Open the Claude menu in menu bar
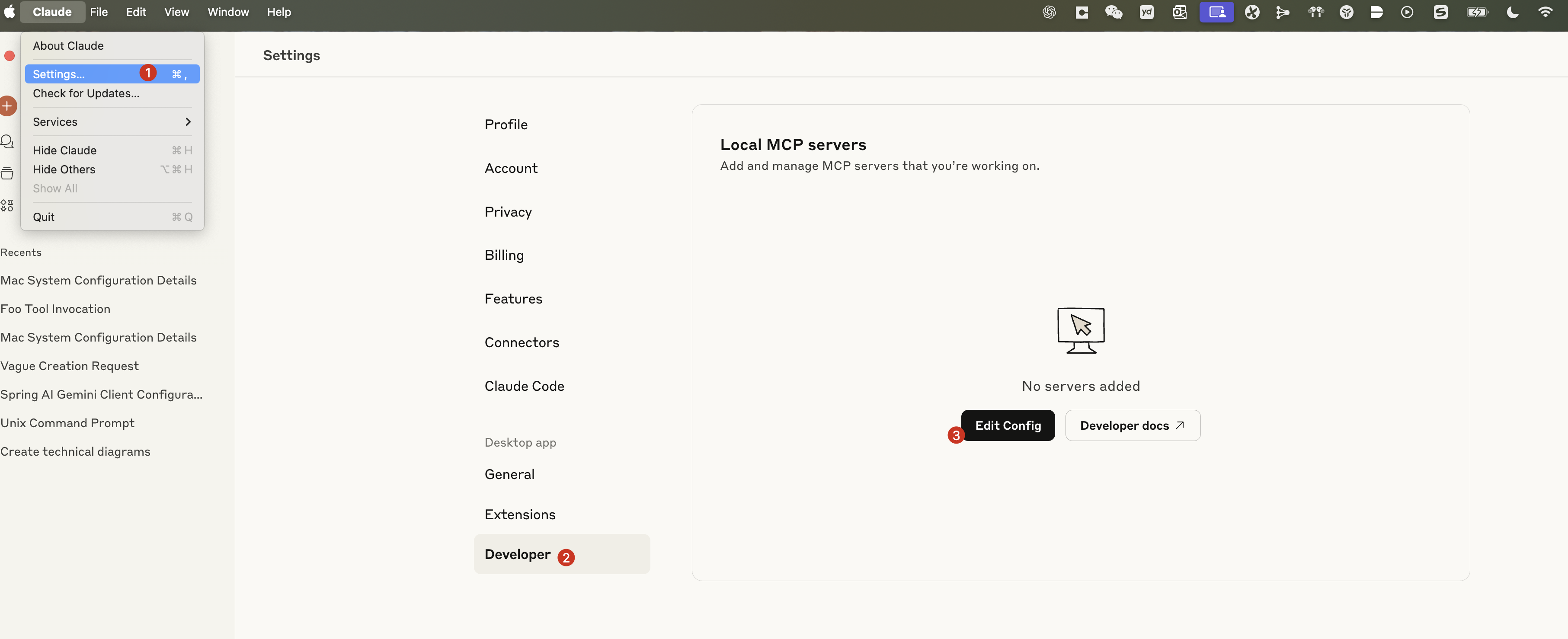Image resolution: width=1568 pixels, height=639 pixels. pyautogui.click(x=52, y=12)
